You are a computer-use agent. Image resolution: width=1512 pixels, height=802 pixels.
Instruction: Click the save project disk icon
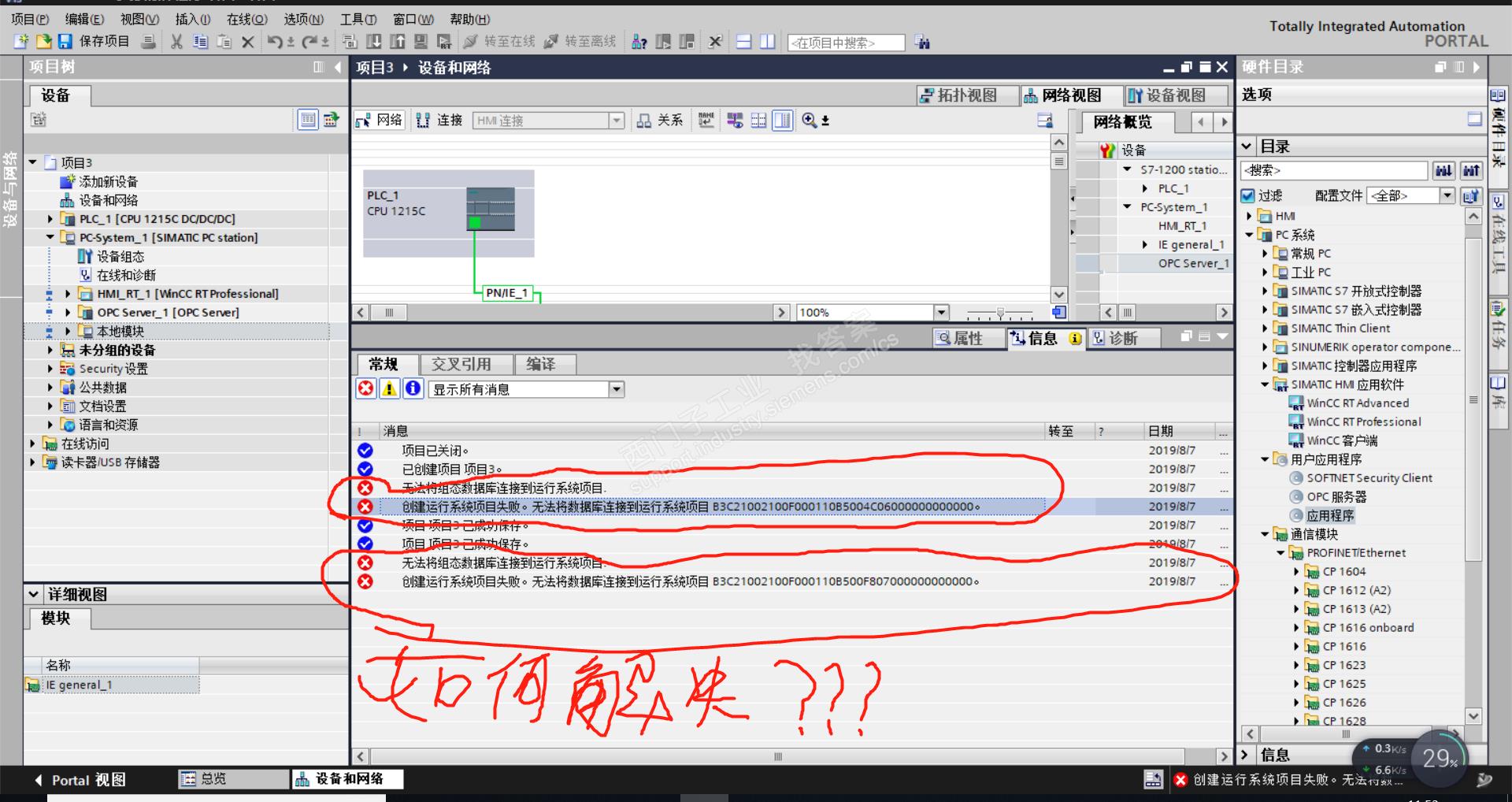coord(65,42)
